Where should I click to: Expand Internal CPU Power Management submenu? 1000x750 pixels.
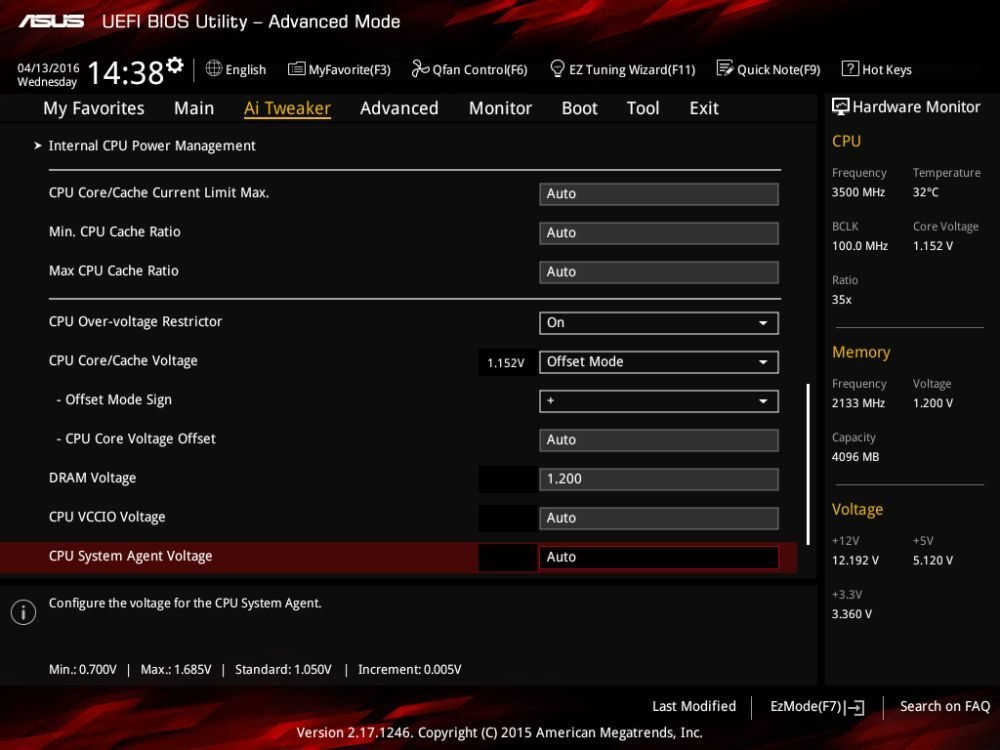[x=152, y=146]
